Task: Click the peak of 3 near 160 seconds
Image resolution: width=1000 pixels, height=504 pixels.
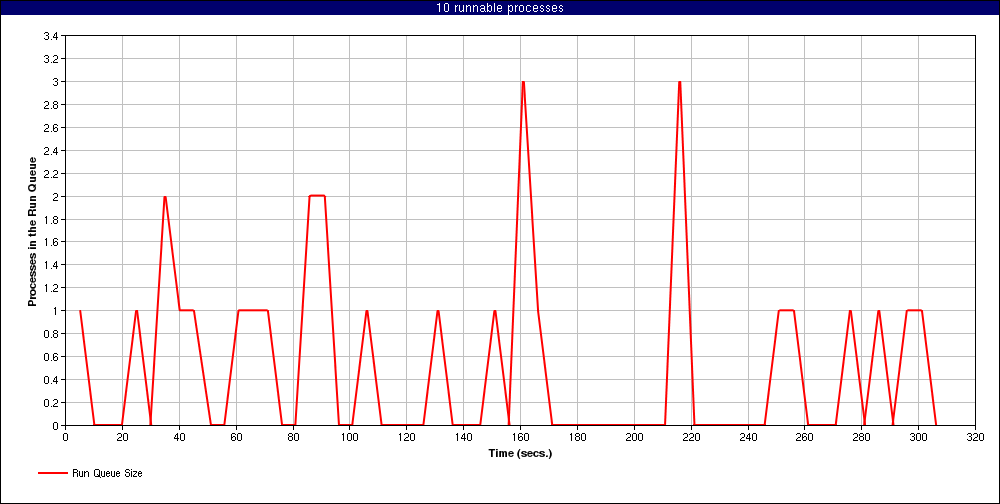Action: 523,82
